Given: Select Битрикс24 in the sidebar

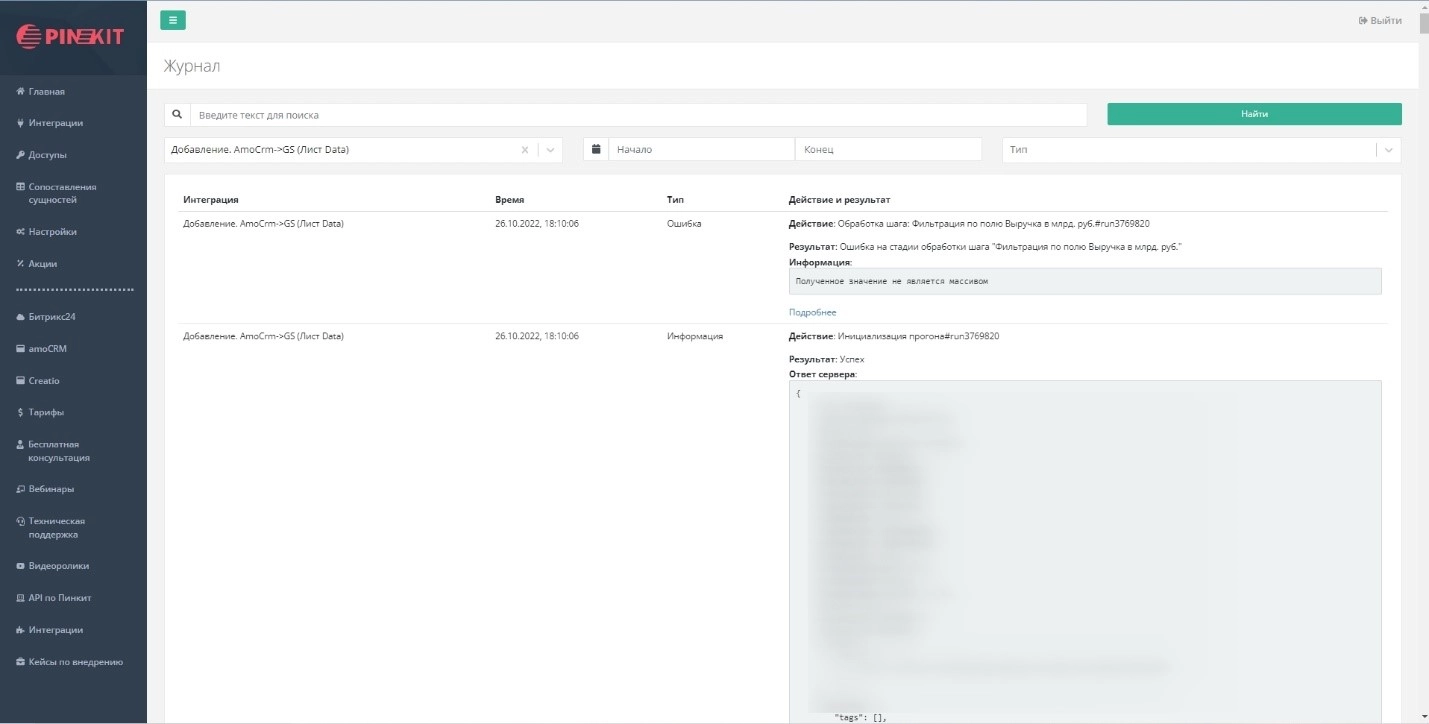Looking at the screenshot, I should pos(52,317).
